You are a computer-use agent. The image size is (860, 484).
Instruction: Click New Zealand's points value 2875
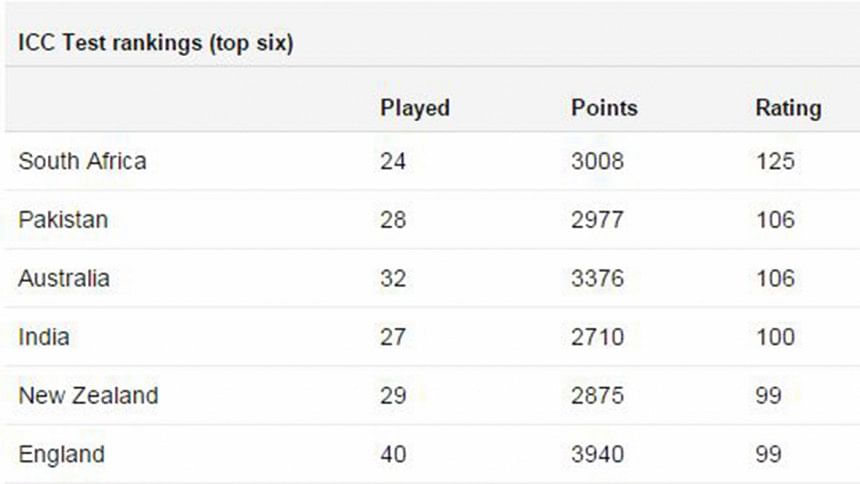pyautogui.click(x=597, y=395)
